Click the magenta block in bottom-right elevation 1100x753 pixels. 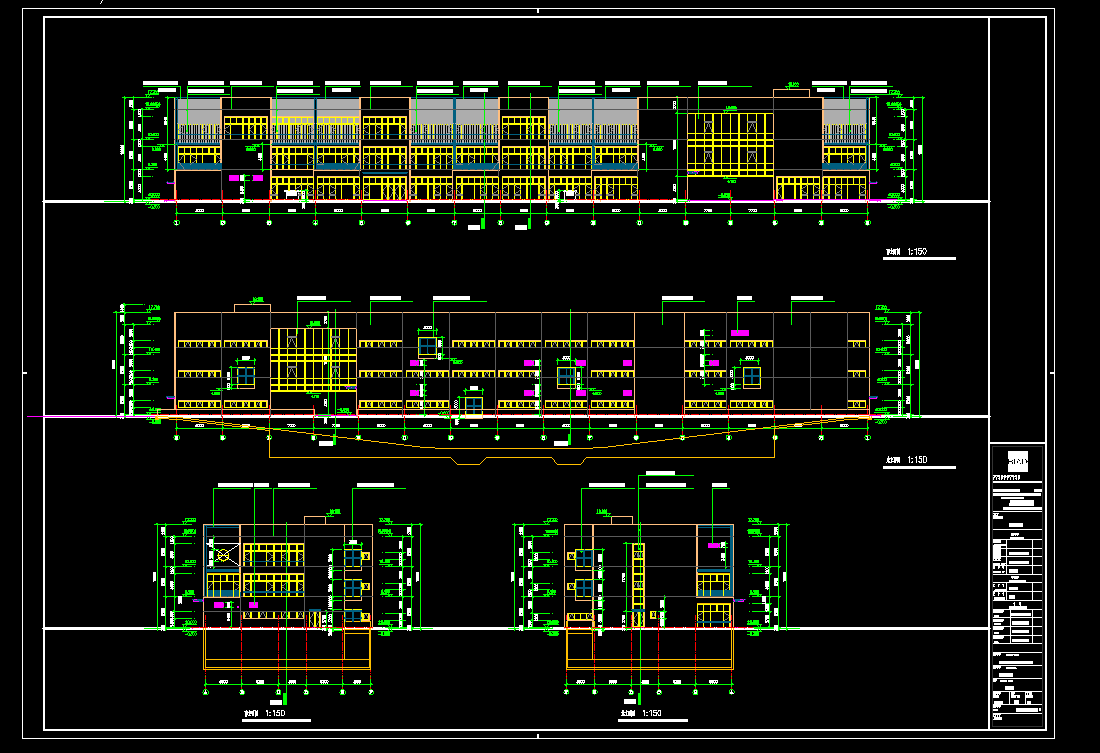click(714, 545)
